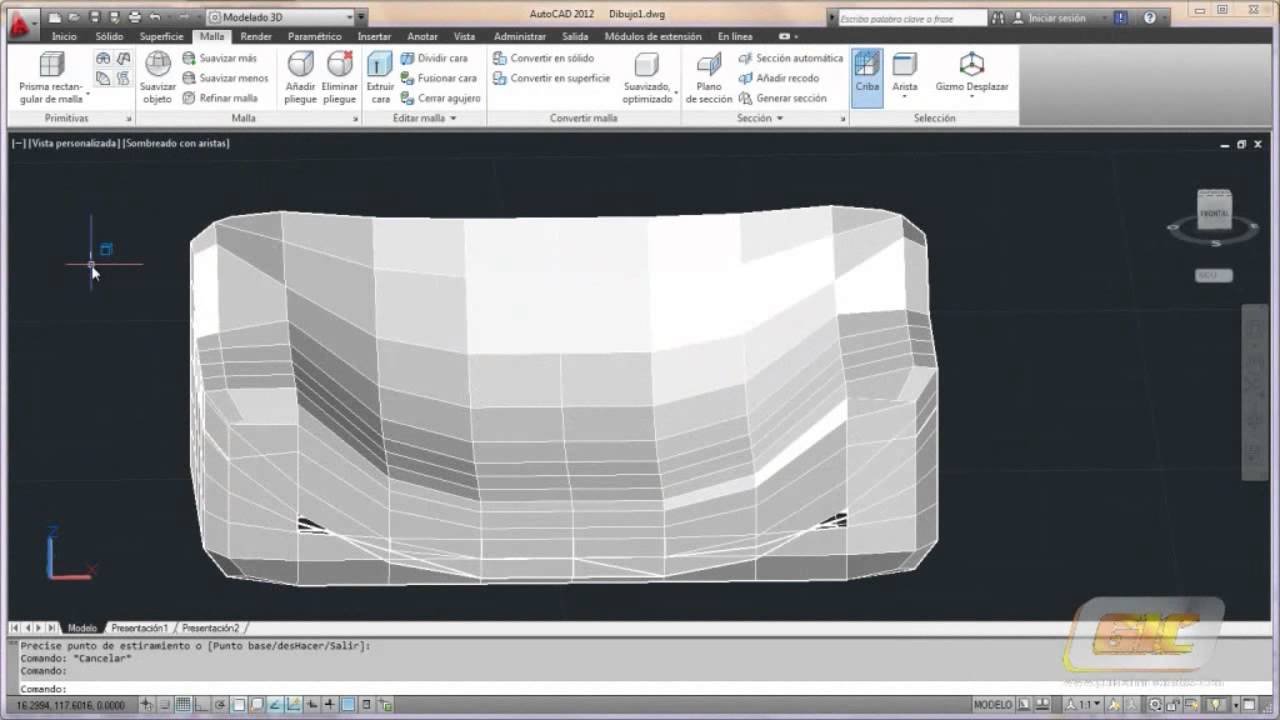Open the Presentación2 layout tab
The width and height of the screenshot is (1280, 720).
pos(211,628)
